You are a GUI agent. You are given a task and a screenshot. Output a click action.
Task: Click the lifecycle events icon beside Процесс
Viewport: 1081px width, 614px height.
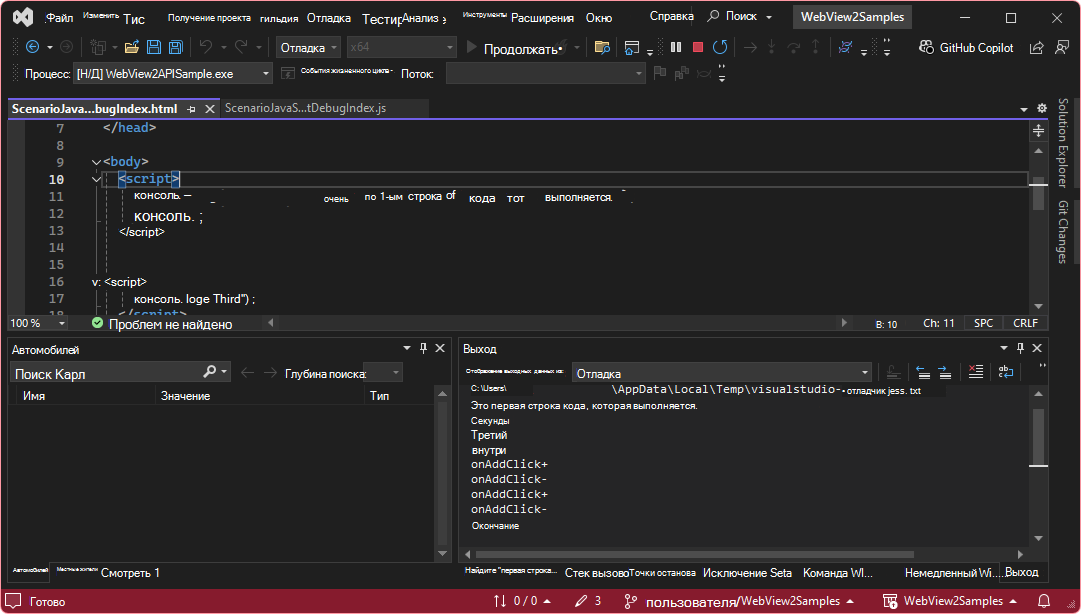tap(288, 73)
